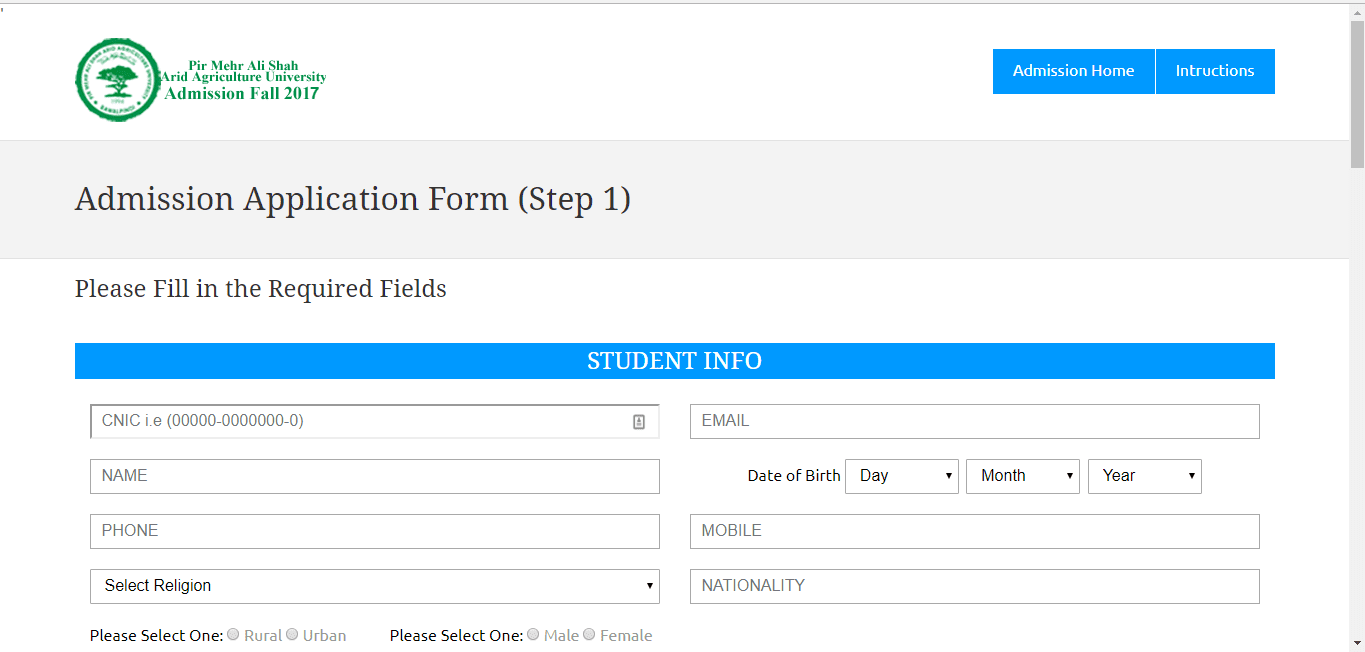Screen dimensions: 1365x652
Task: Focus the NATIONALITY field
Action: pyautogui.click(x=974, y=586)
